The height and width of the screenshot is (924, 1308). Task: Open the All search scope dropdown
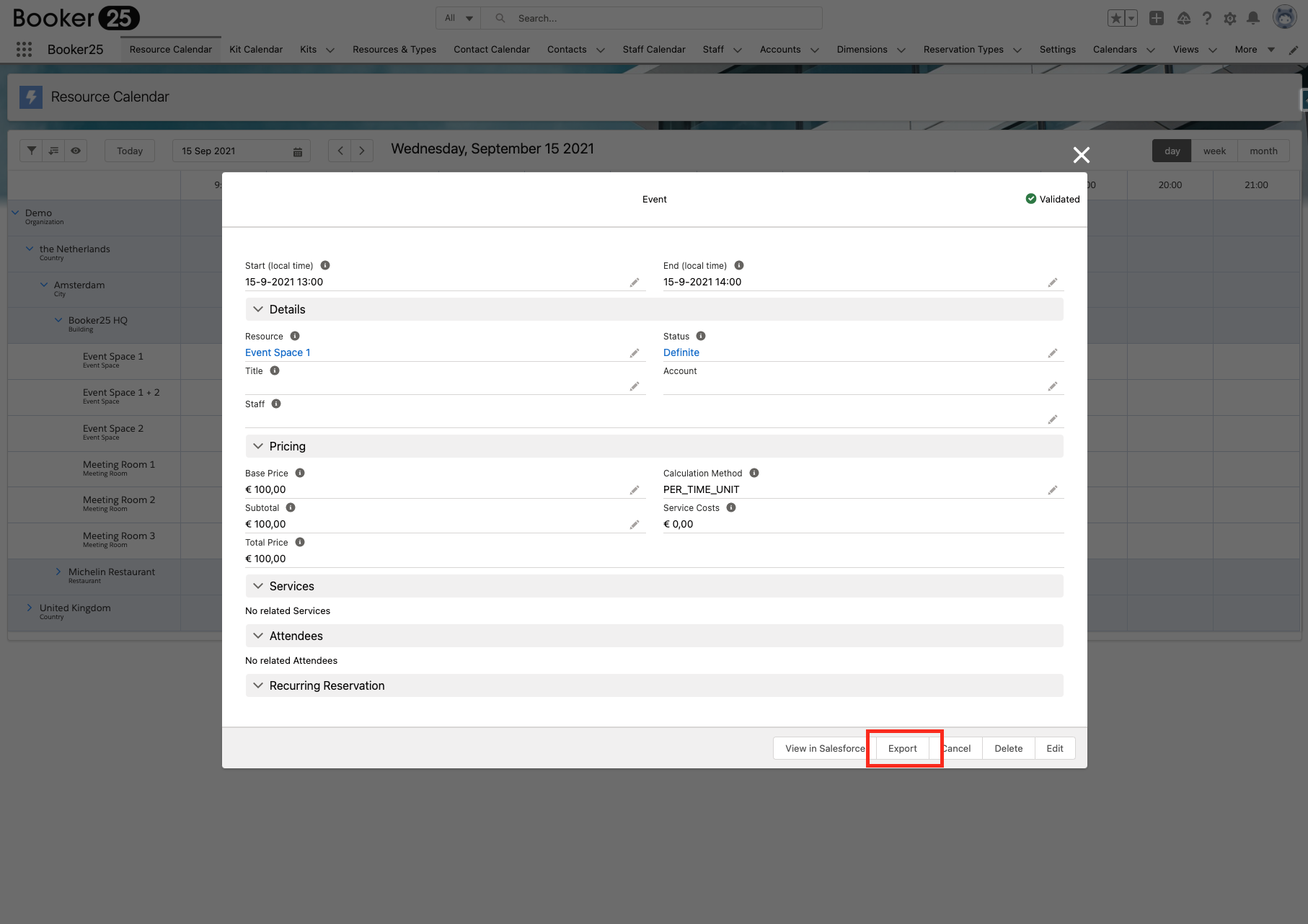coord(457,17)
